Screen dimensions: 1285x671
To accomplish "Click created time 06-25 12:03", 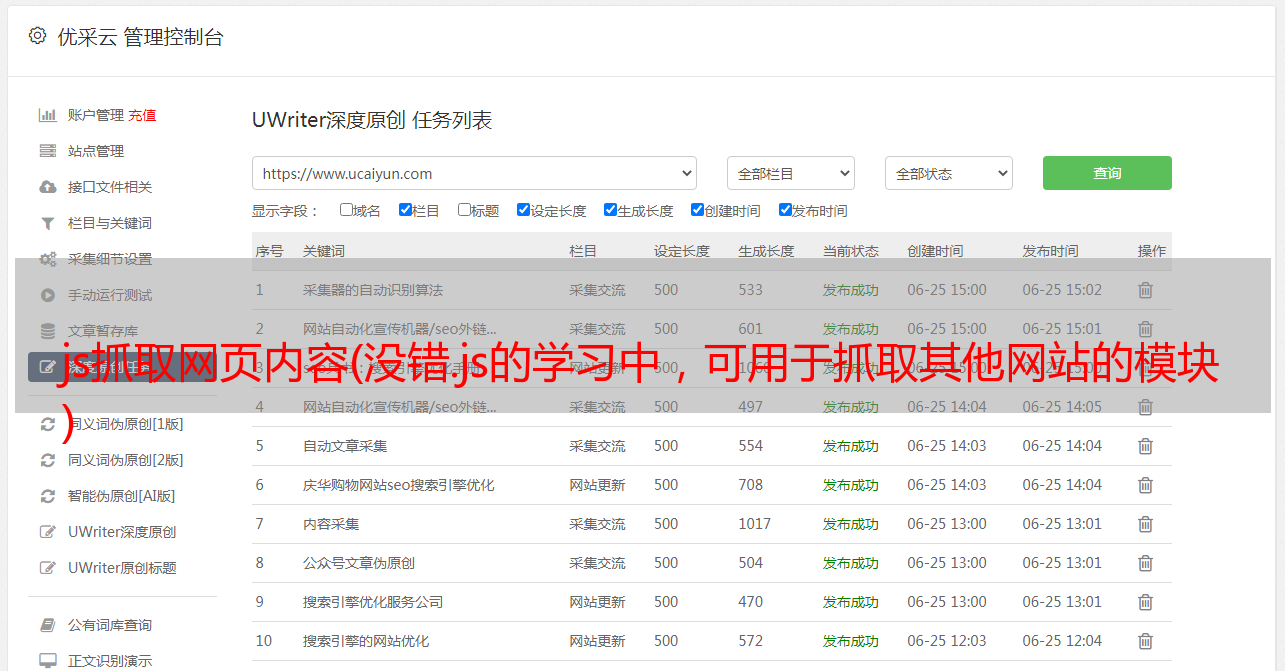I will pos(947,641).
